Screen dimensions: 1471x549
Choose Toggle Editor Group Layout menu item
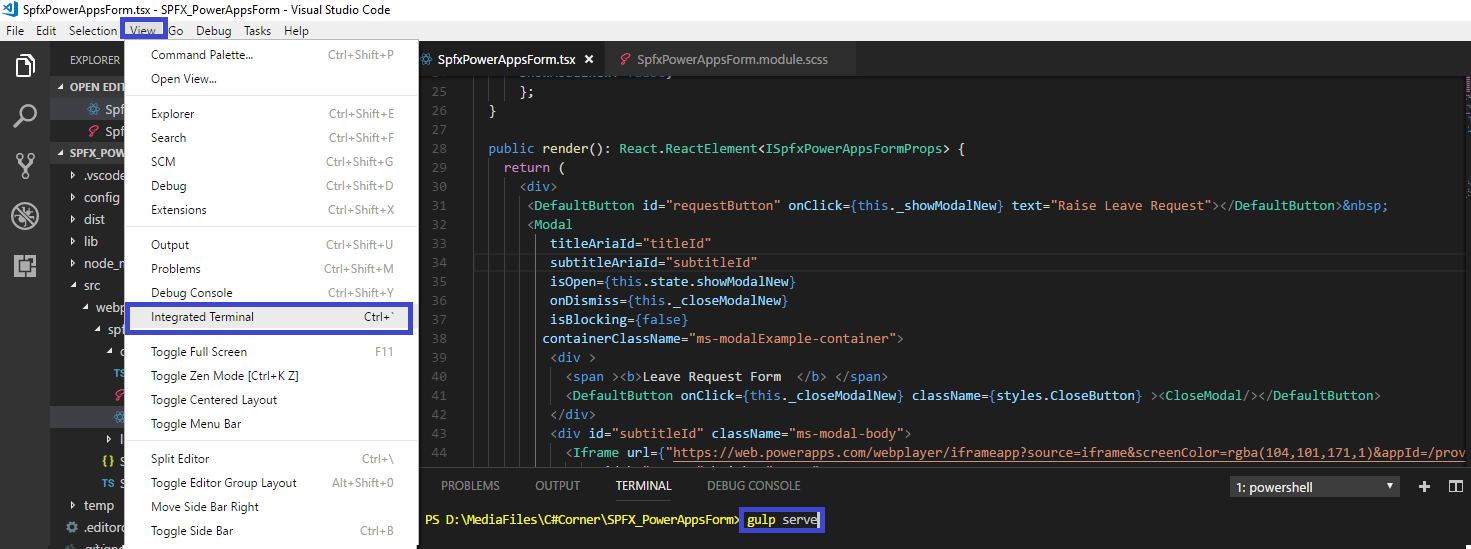tap(271, 483)
